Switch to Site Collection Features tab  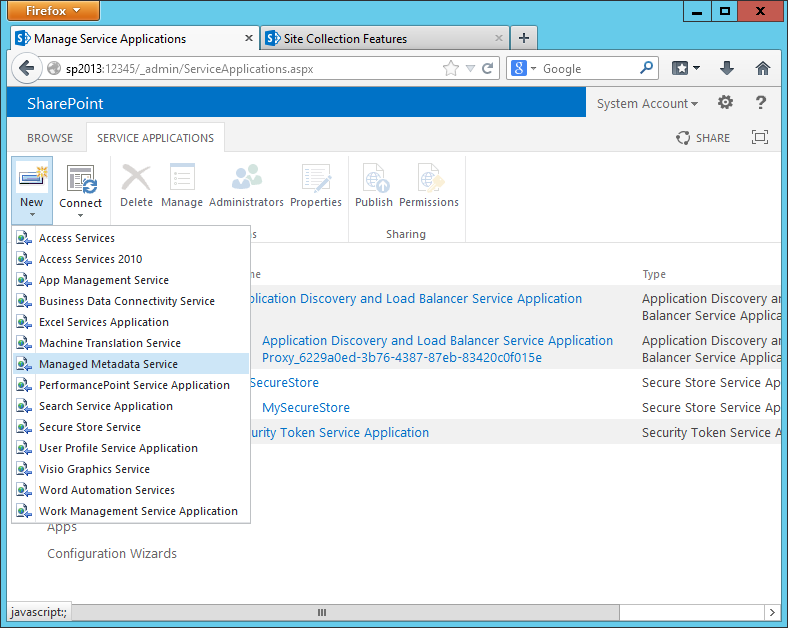pyautogui.click(x=385, y=38)
